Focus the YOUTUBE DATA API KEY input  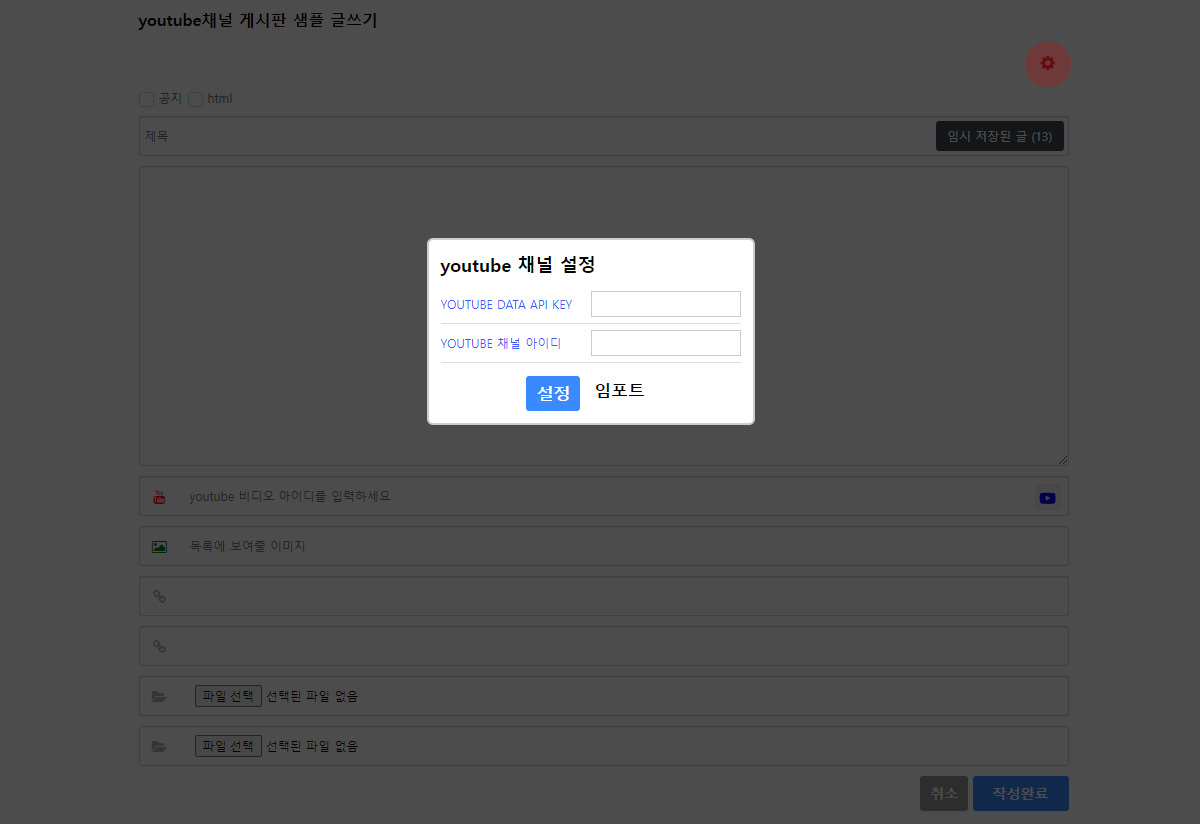(x=666, y=304)
